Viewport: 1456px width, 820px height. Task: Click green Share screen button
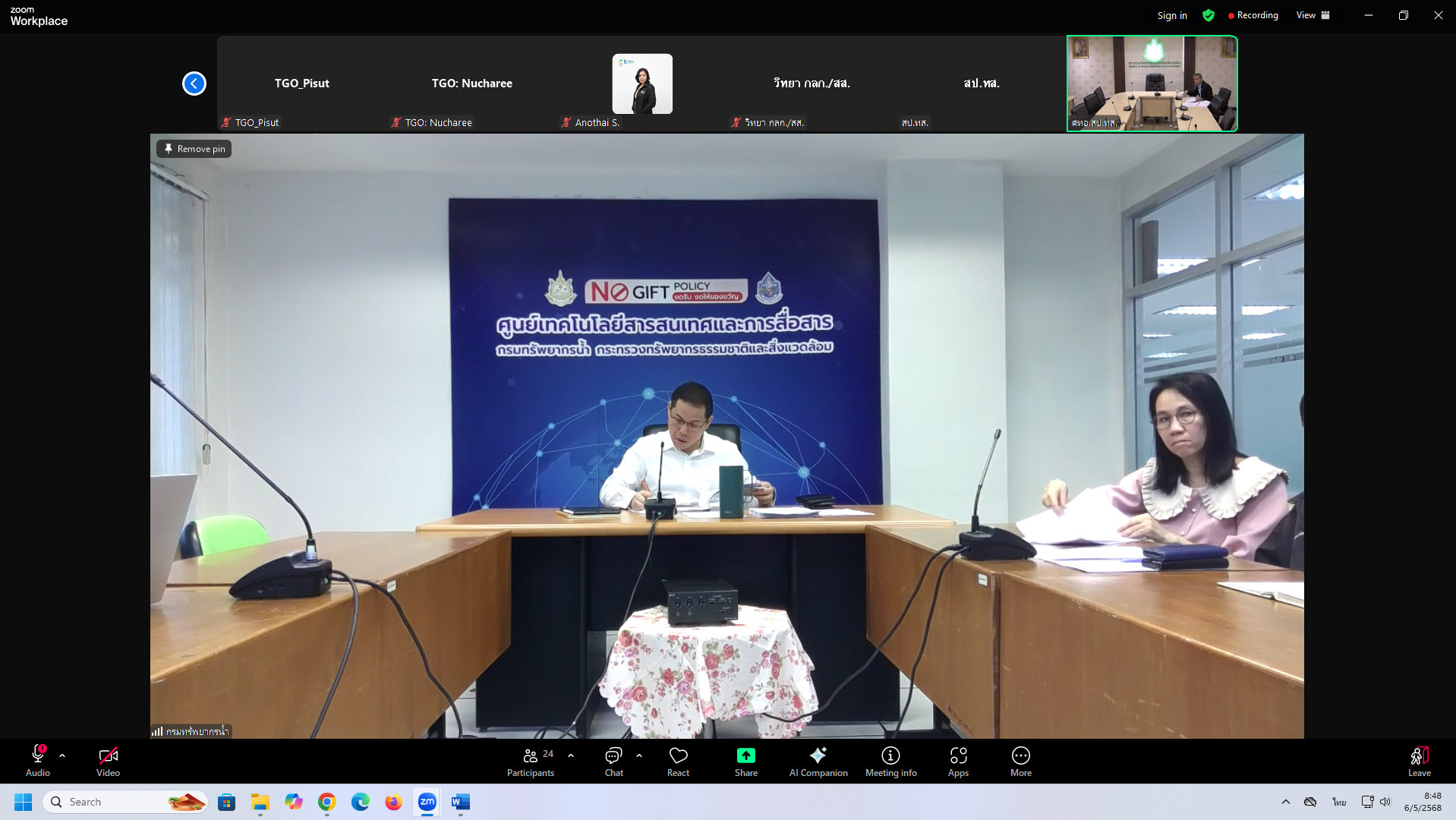(x=746, y=761)
